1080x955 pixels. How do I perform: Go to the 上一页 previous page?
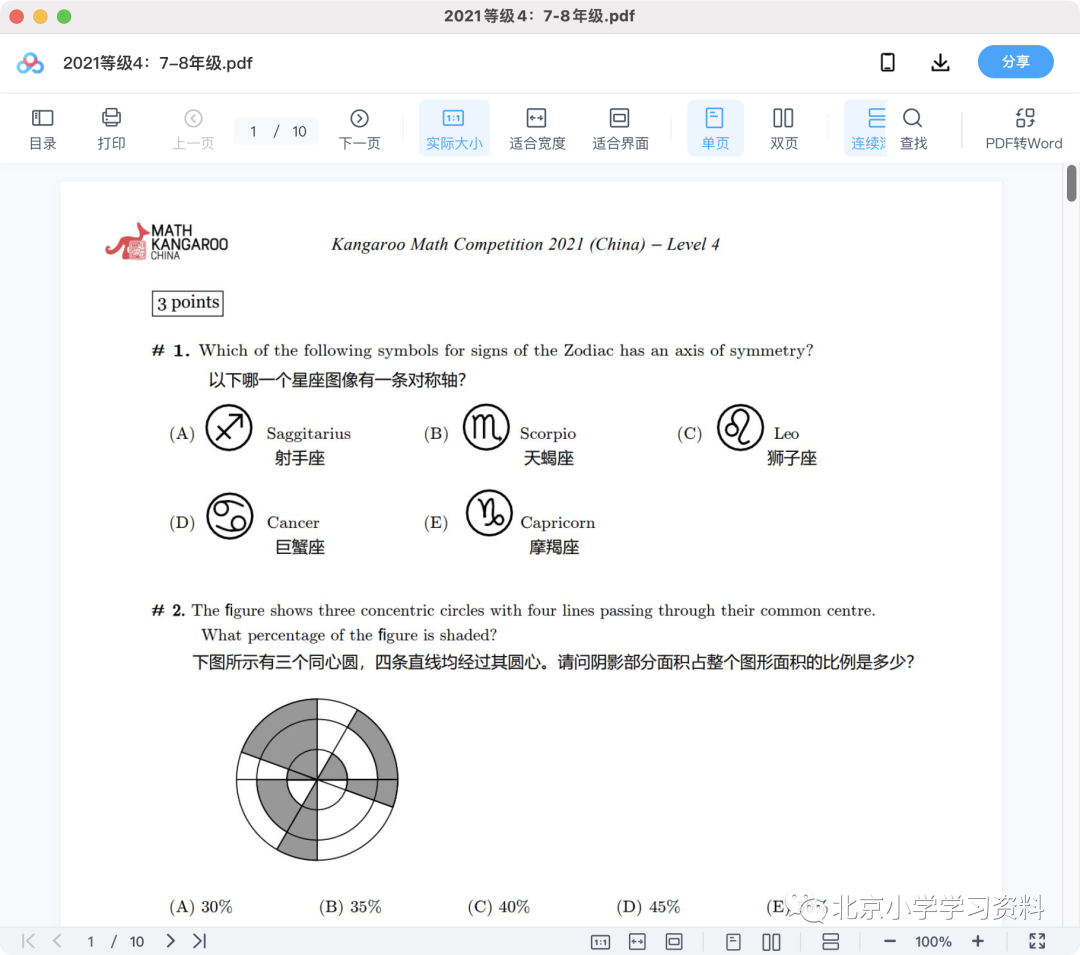coord(193,129)
